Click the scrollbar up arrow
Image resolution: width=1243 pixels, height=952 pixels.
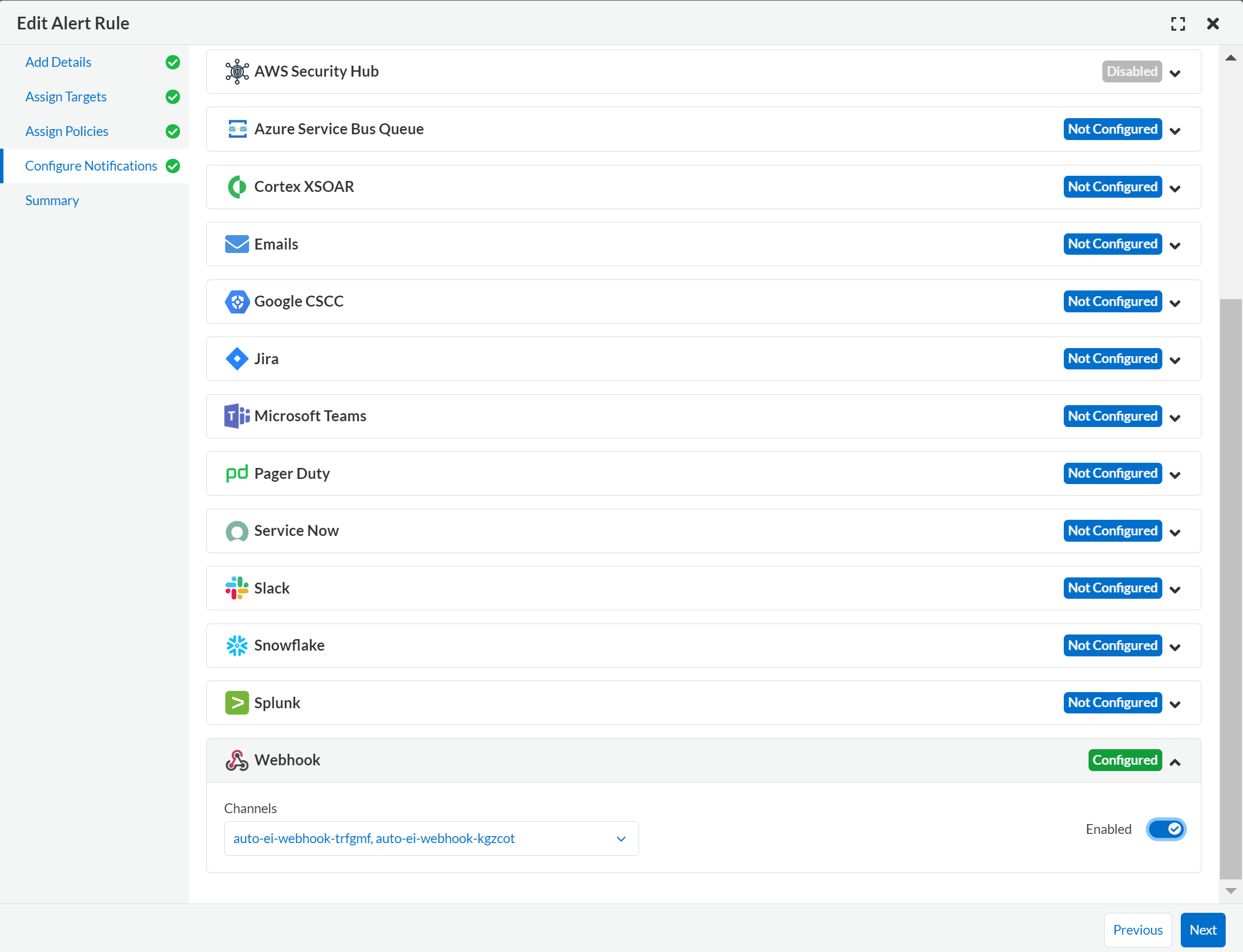coord(1231,58)
